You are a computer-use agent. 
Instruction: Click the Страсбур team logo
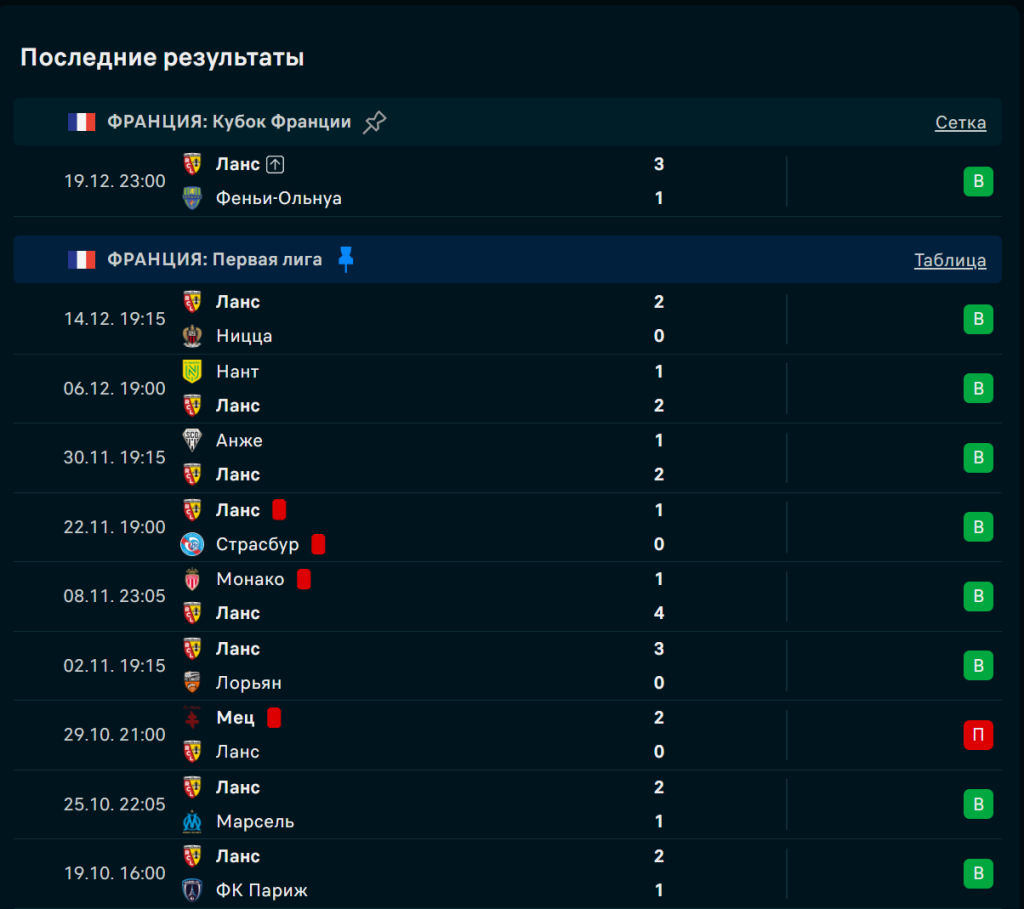(192, 544)
